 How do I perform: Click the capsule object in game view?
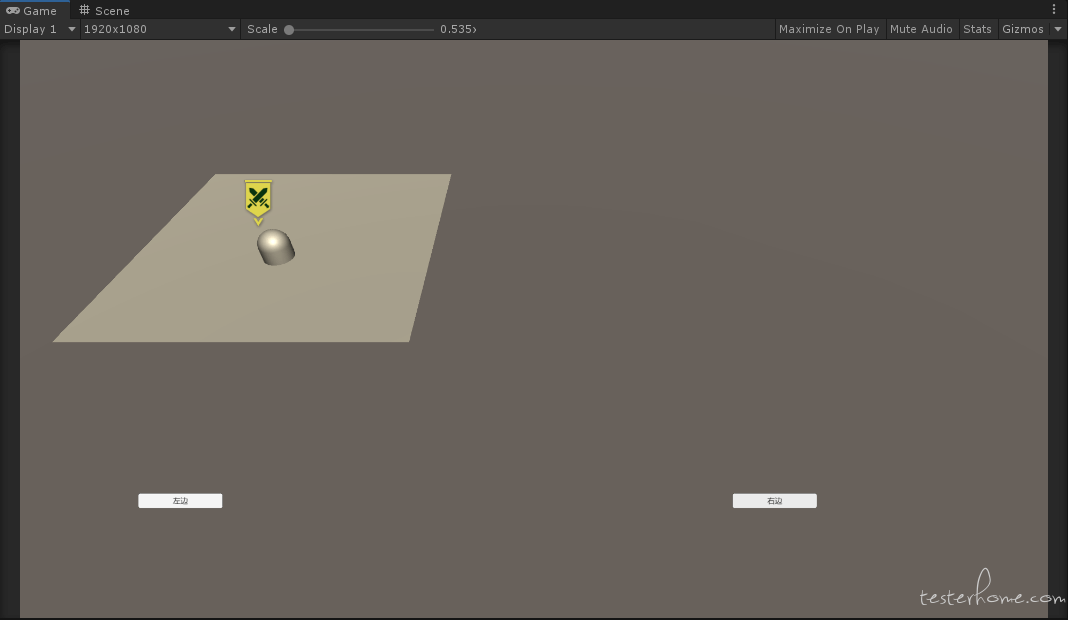tap(276, 247)
